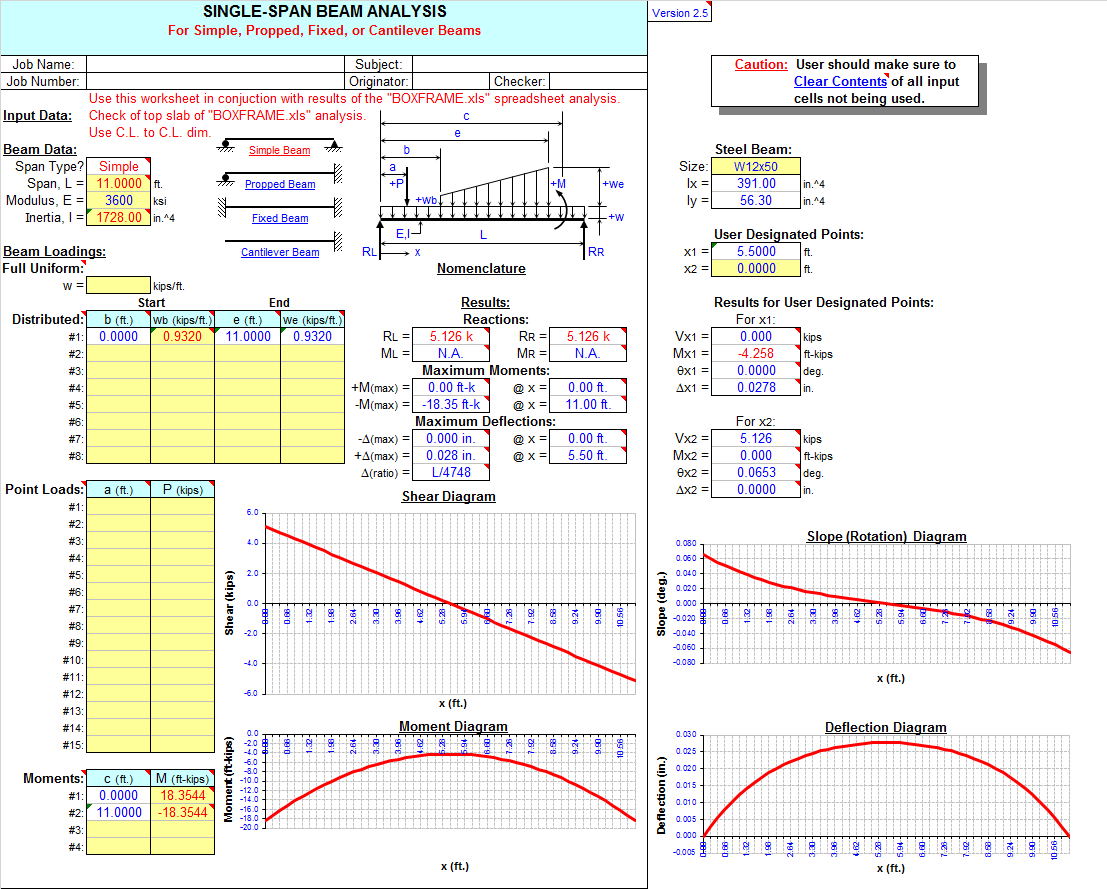Select distributed load #1 e cell 11.0000

(x=248, y=336)
